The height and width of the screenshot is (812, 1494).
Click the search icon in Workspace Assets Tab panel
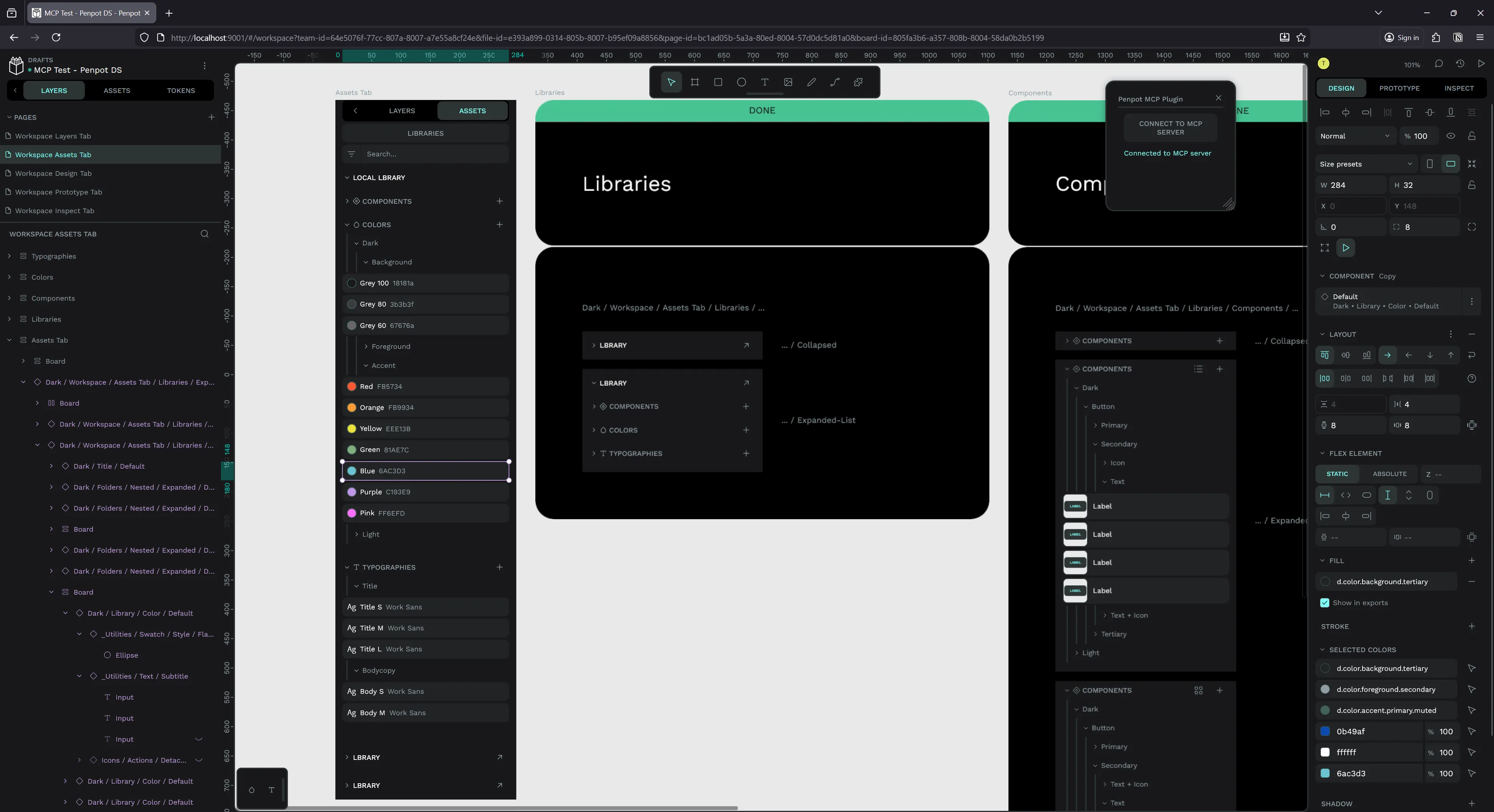204,234
